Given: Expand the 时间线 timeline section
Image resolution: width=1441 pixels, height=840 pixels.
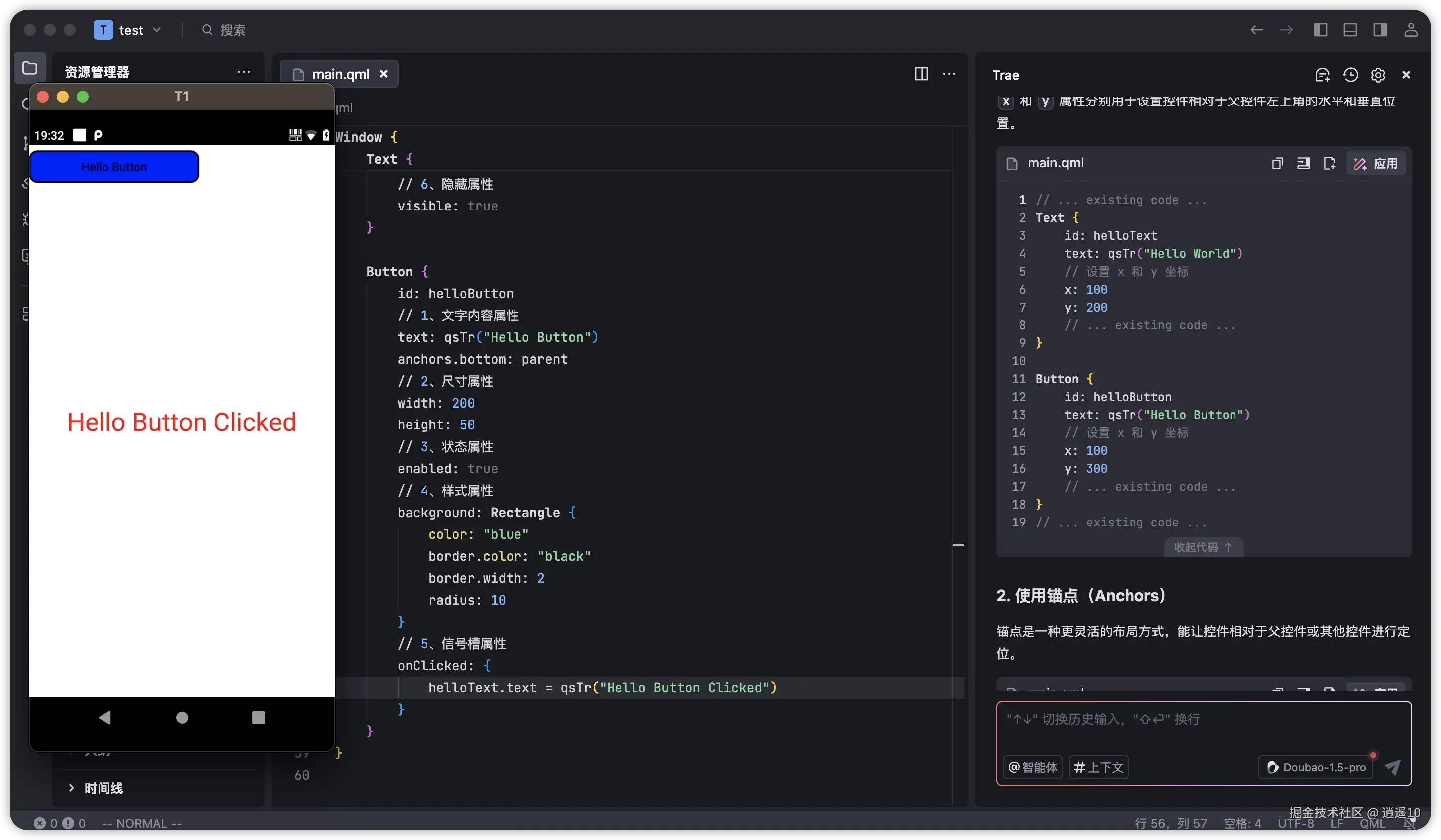Looking at the screenshot, I should coord(103,787).
